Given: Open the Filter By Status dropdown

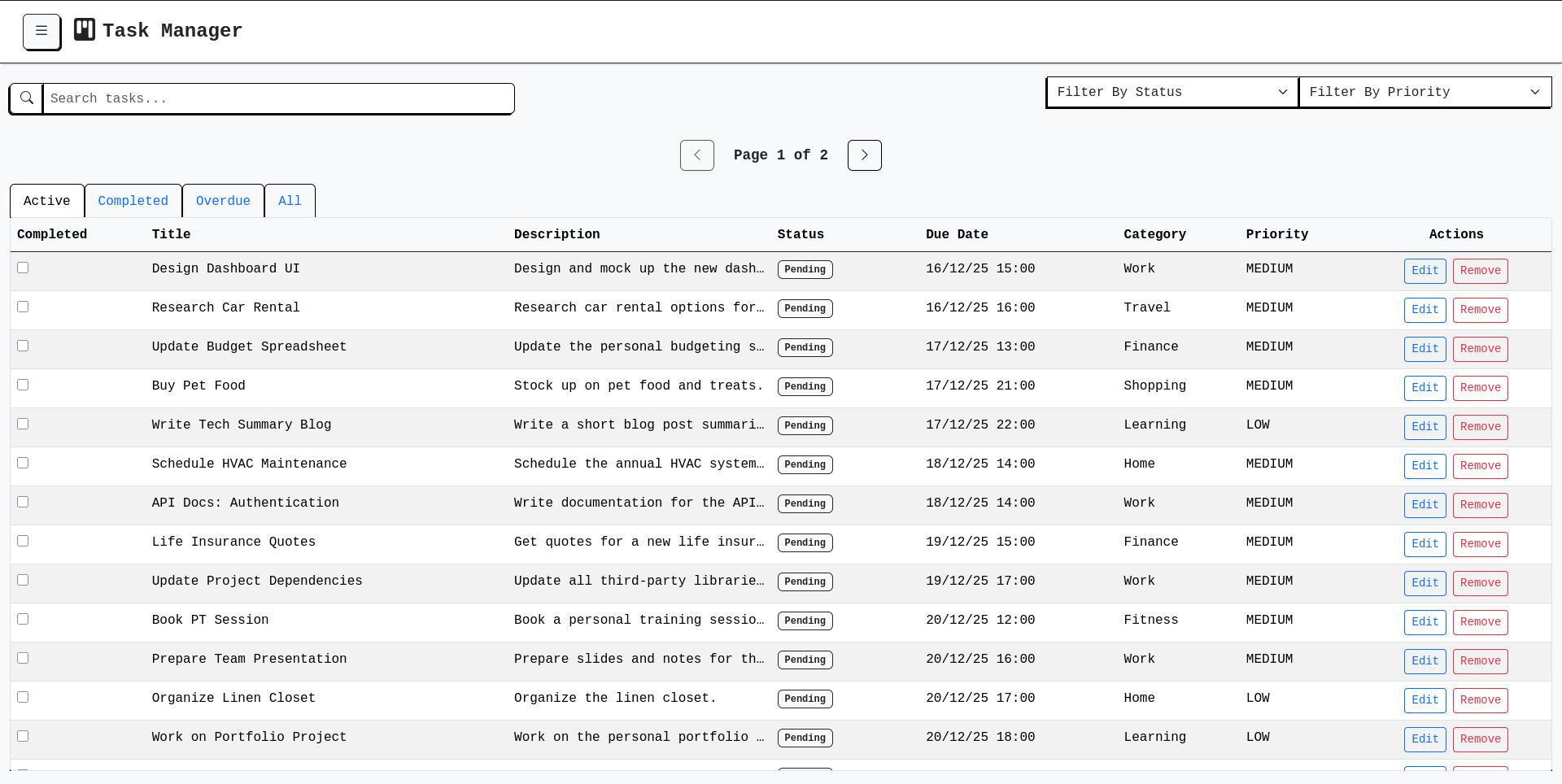Looking at the screenshot, I should (x=1171, y=92).
